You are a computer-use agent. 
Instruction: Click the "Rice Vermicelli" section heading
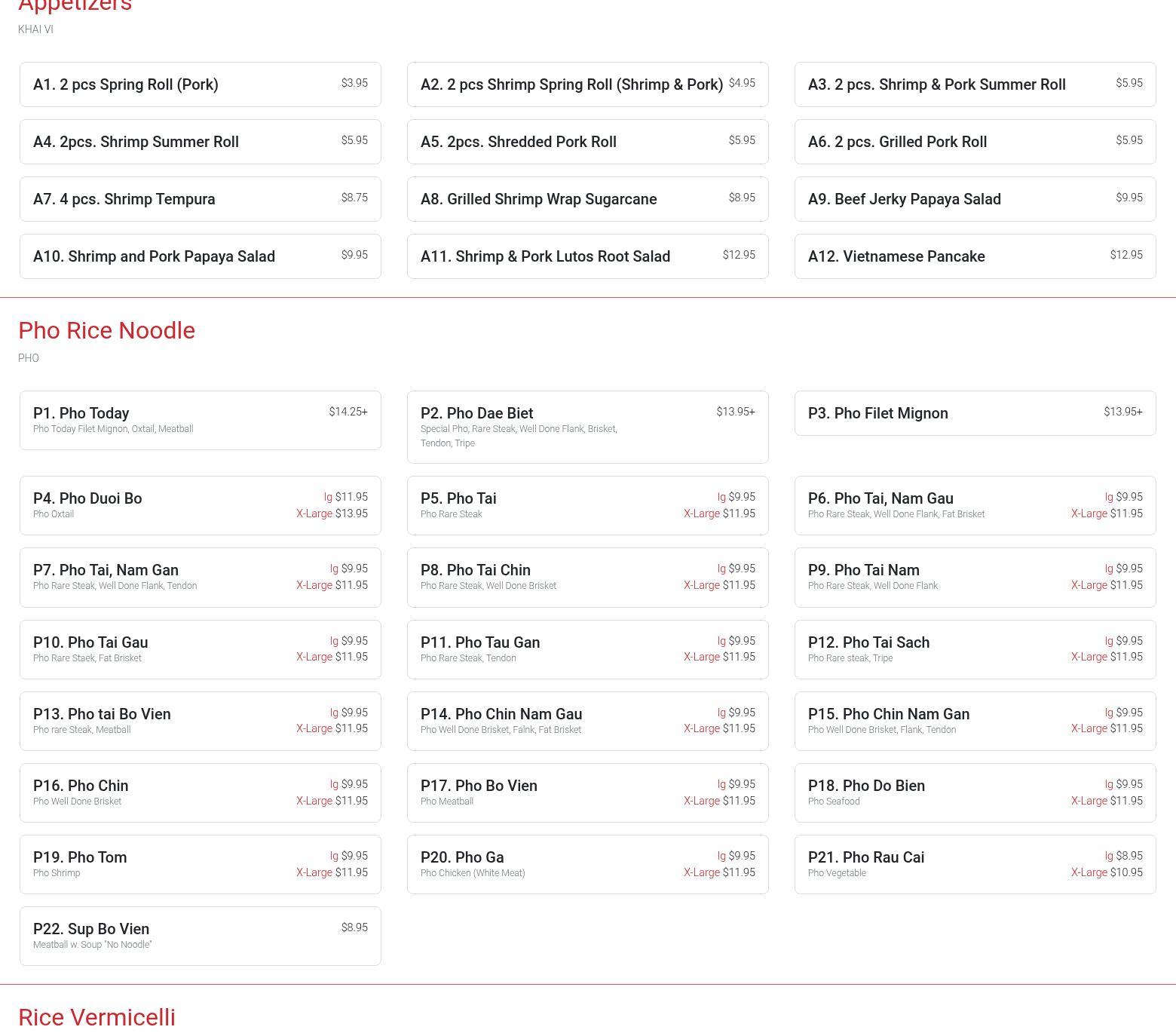pos(96,1017)
